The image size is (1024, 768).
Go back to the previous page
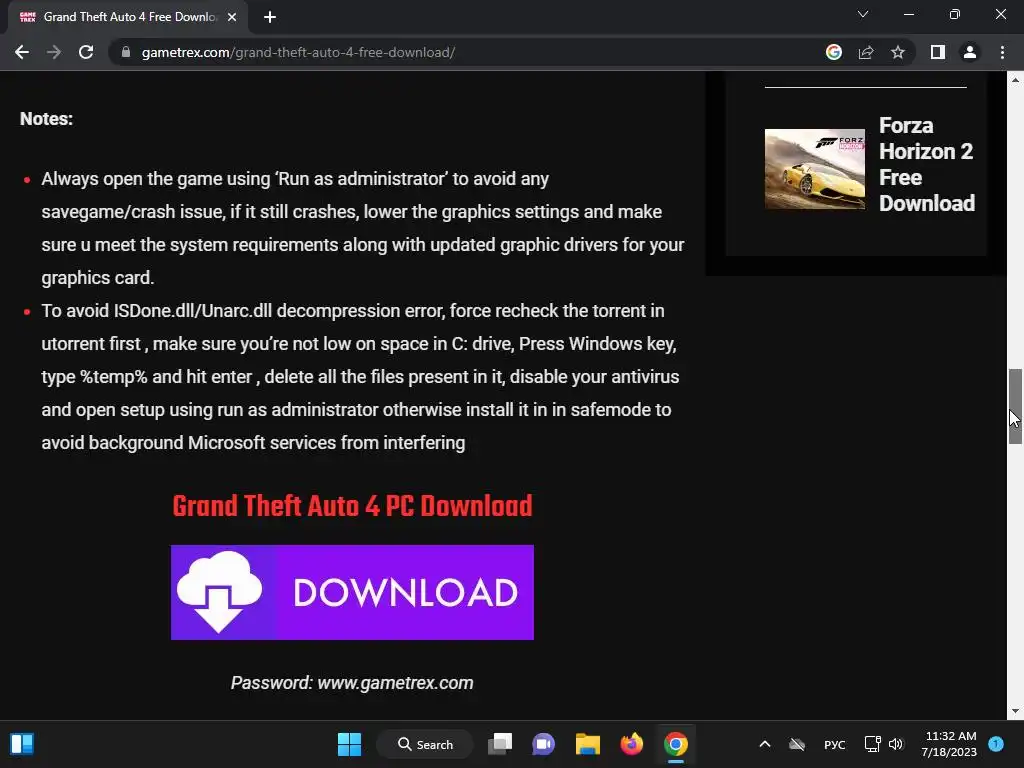pos(22,52)
